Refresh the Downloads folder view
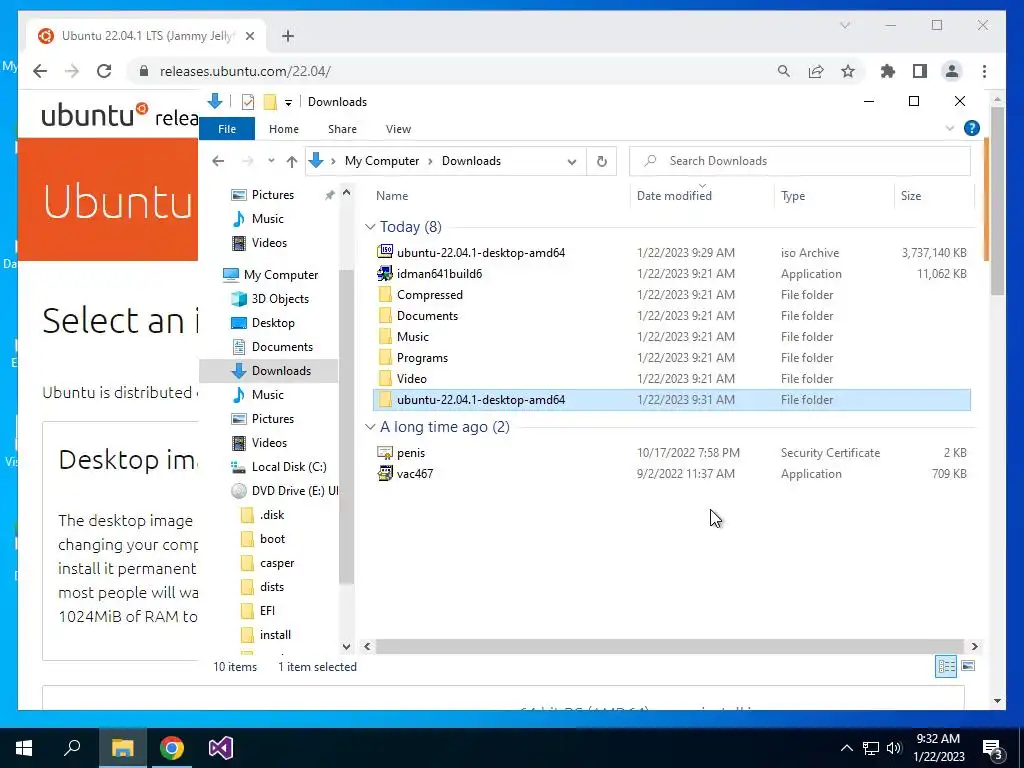Screen dimensions: 1024x768 (602, 161)
